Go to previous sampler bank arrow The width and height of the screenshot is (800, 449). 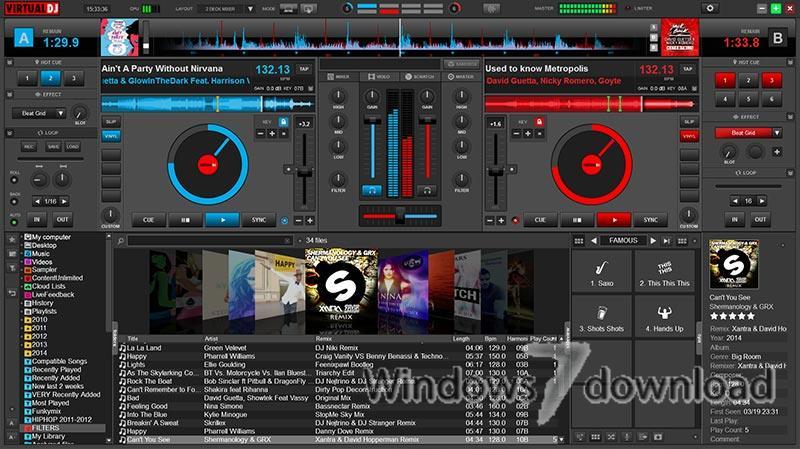(x=594, y=240)
